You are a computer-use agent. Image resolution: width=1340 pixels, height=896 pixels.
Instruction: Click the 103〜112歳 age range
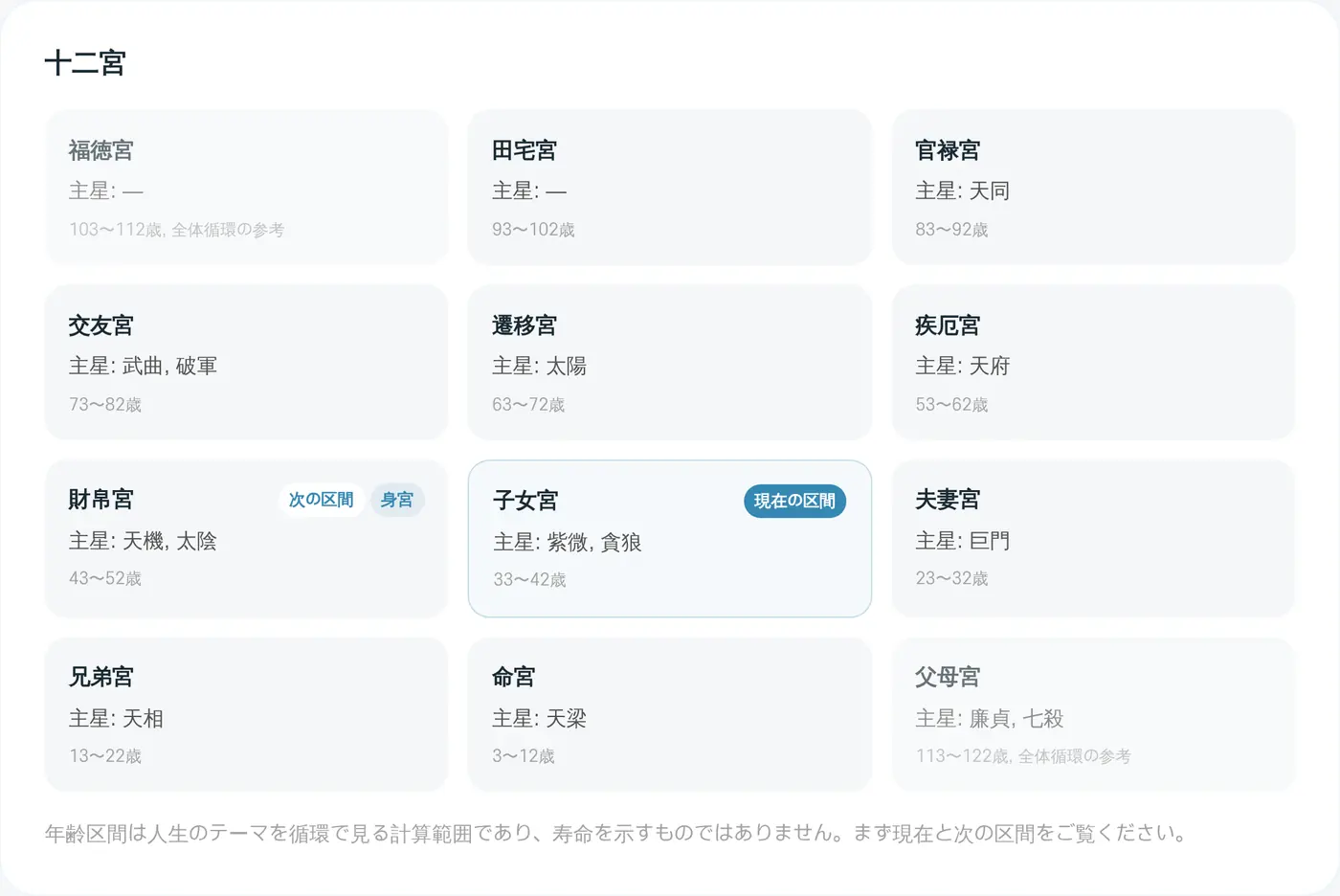[115, 230]
